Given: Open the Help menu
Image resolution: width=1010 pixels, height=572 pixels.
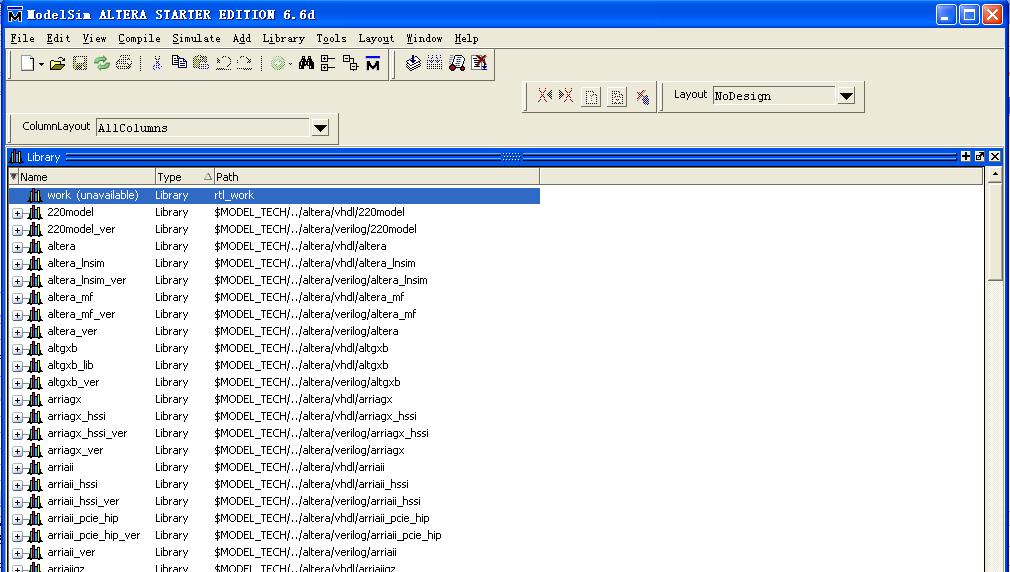Looking at the screenshot, I should (466, 39).
